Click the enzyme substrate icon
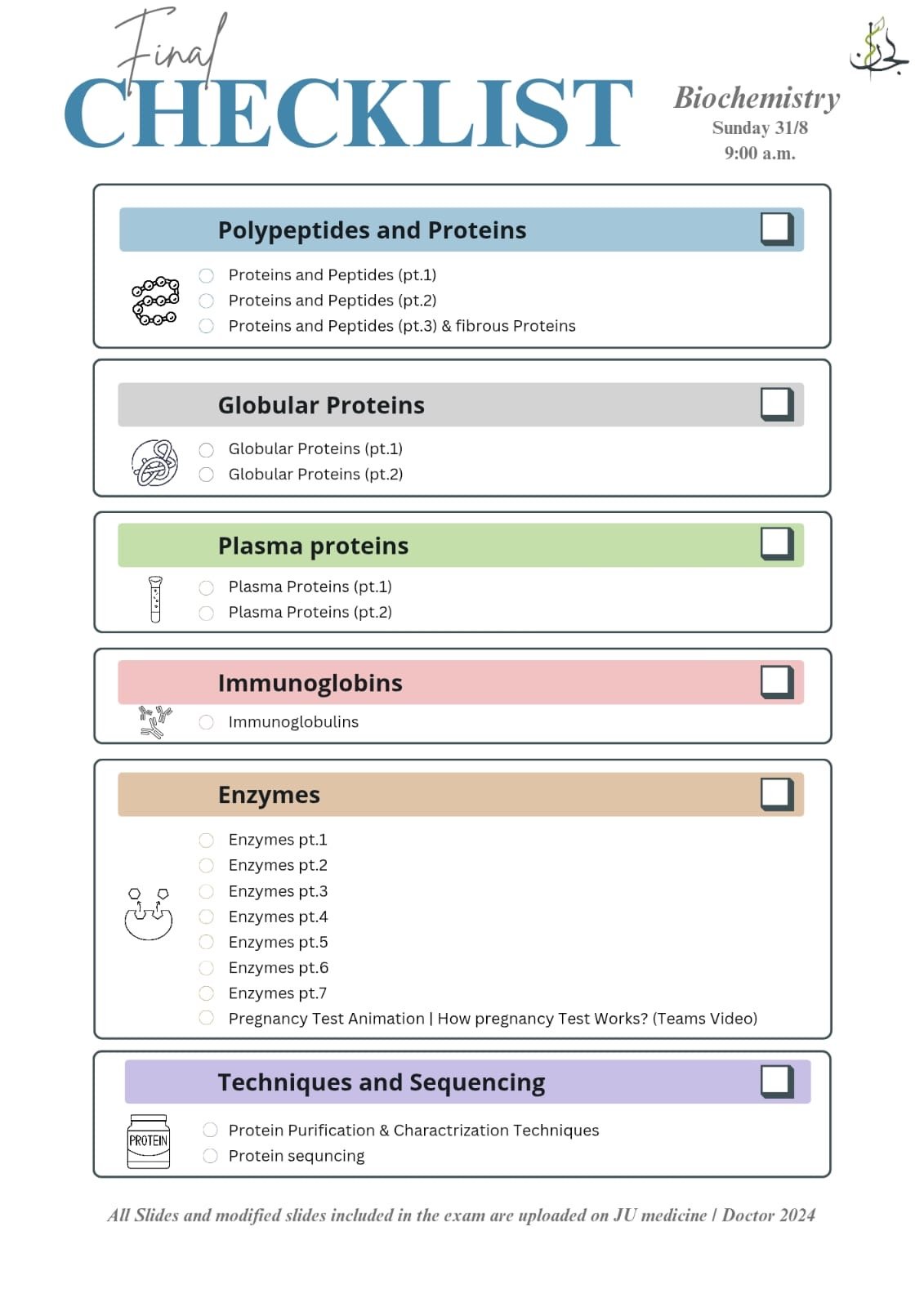Image resolution: width=924 pixels, height=1307 pixels. click(149, 914)
